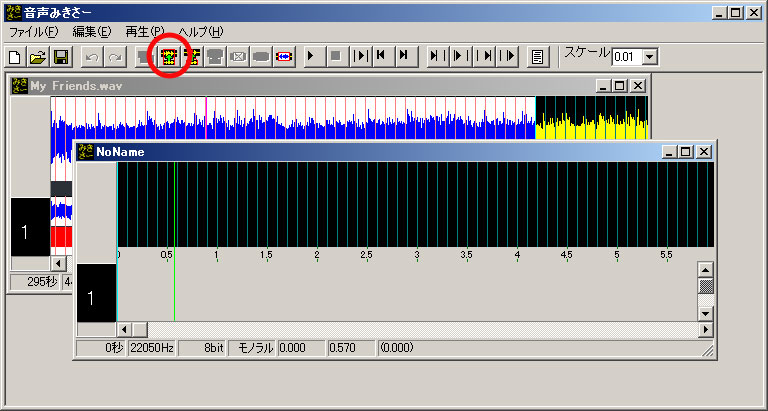The height and width of the screenshot is (411, 768).
Task: Click the play-between-bars selection playback icon
Action: [x=360, y=57]
